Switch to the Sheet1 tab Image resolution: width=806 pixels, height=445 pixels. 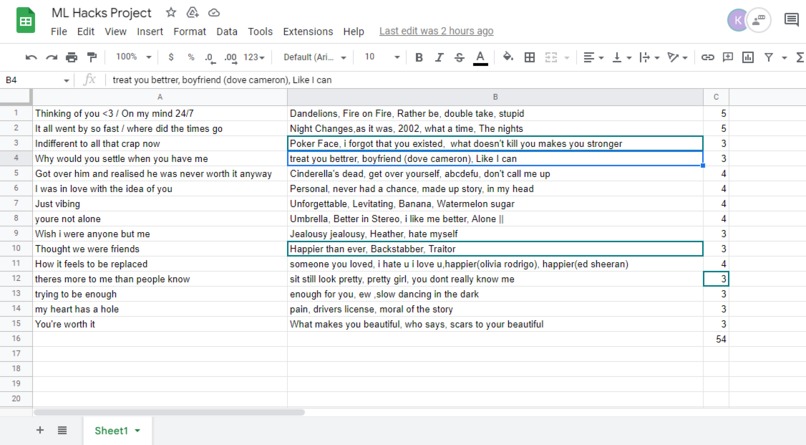(117, 431)
